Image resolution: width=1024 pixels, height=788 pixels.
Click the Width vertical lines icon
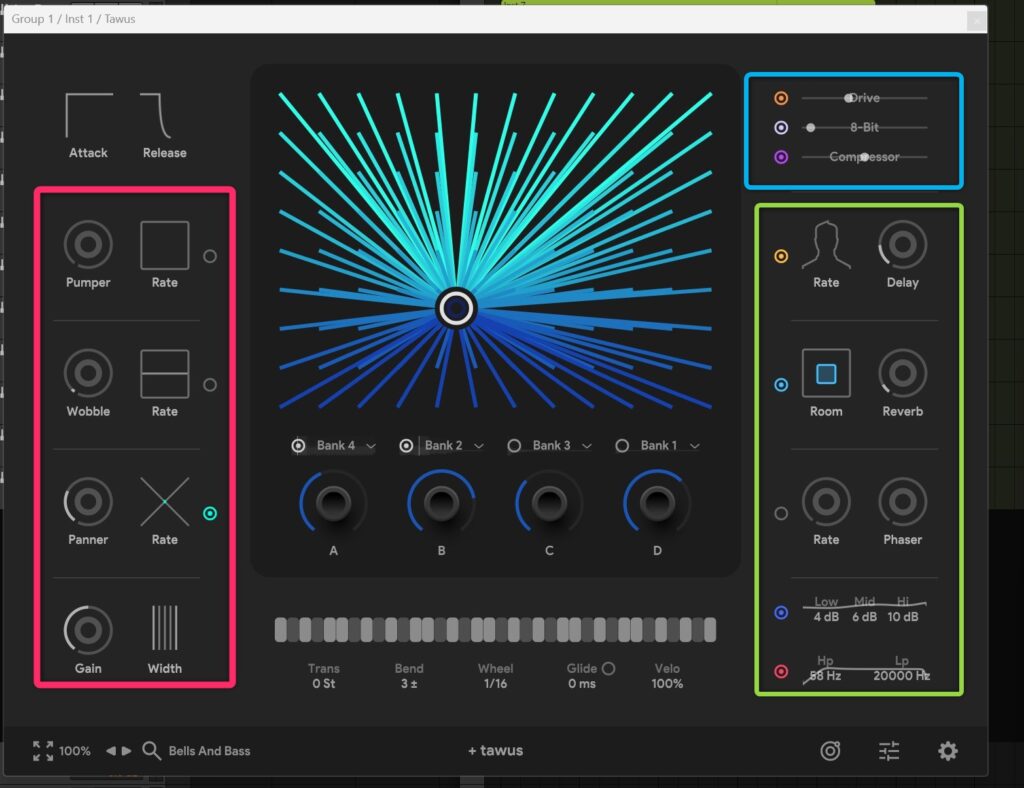(x=165, y=628)
